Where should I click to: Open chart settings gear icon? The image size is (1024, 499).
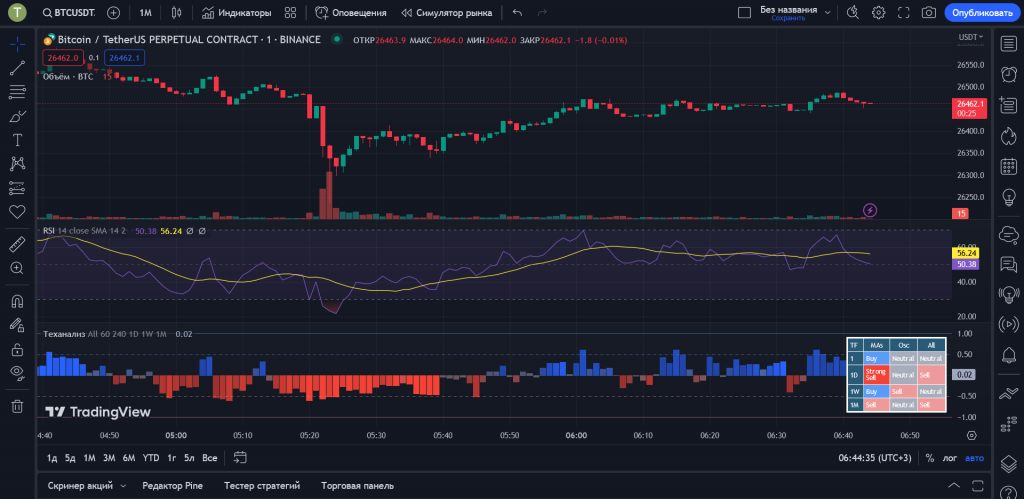click(878, 13)
